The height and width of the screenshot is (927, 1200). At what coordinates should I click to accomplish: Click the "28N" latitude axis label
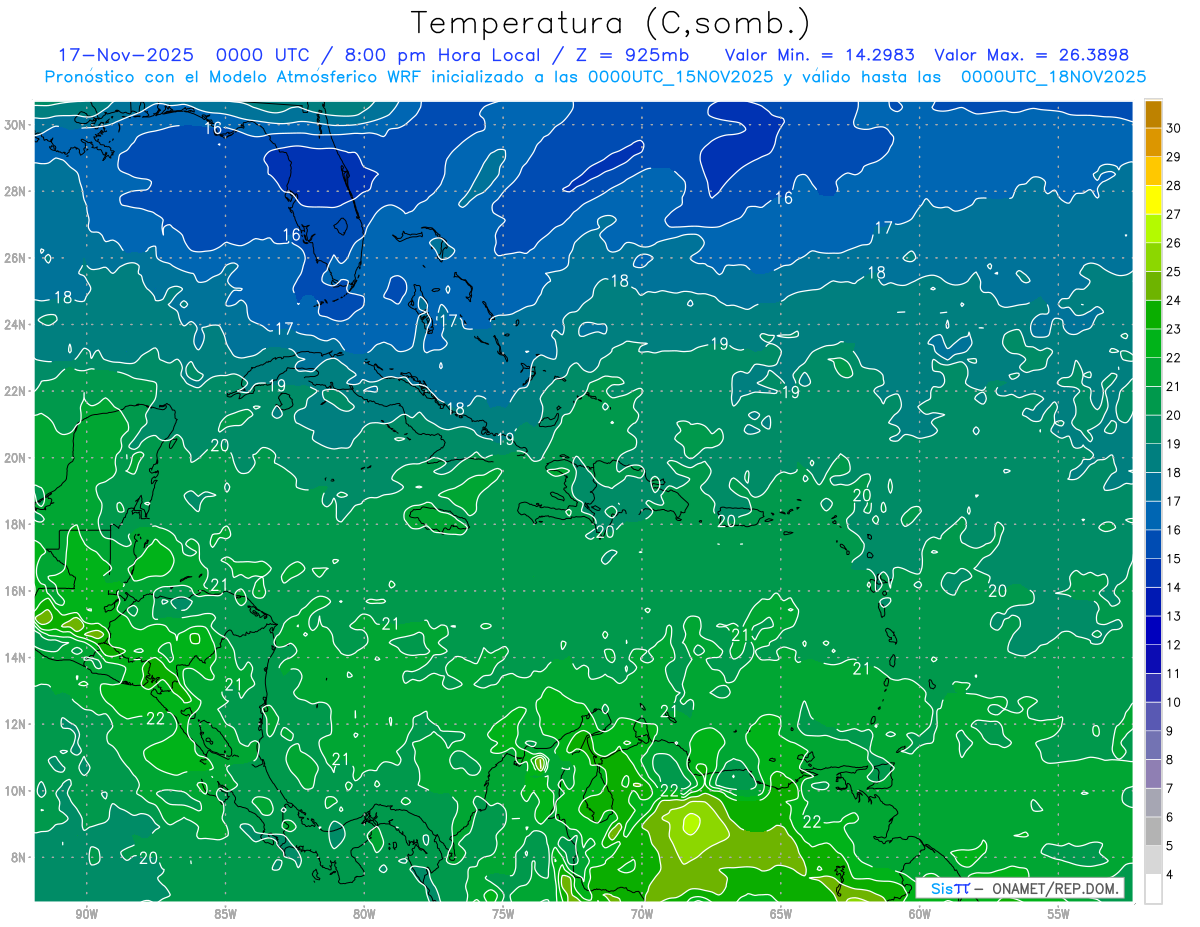[15, 191]
